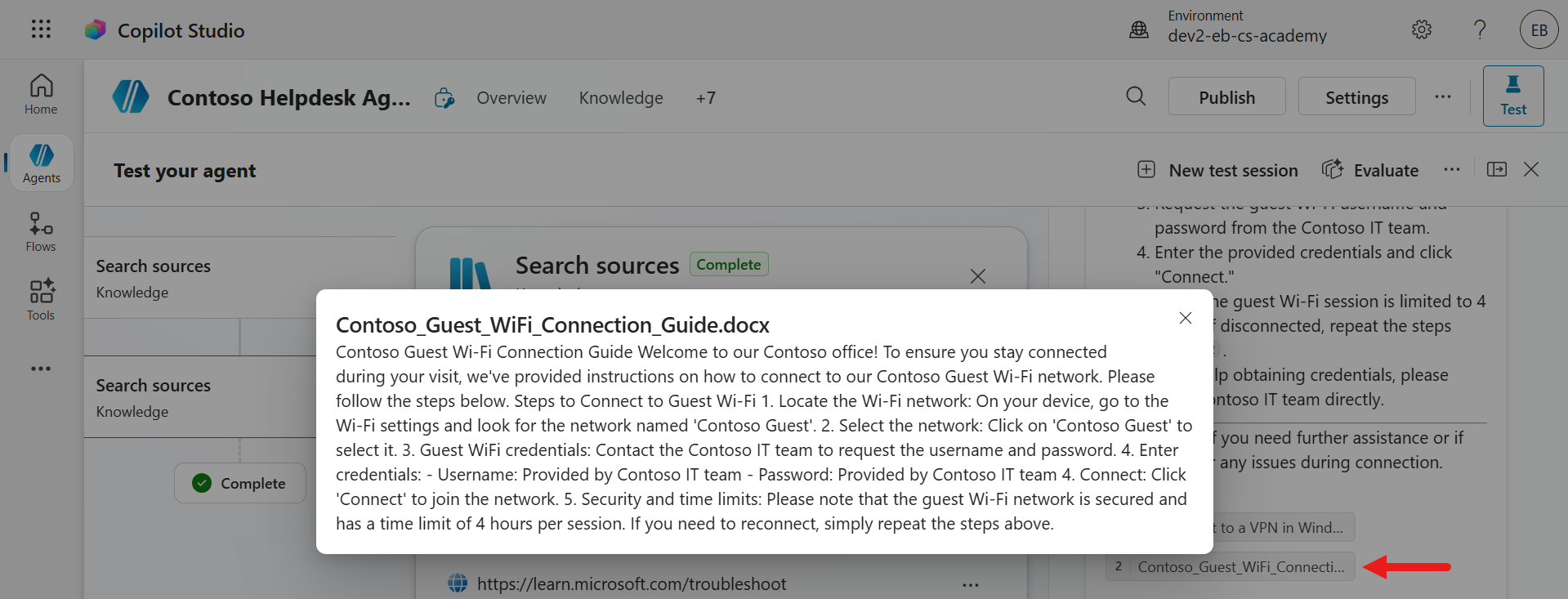The height and width of the screenshot is (599, 1568).
Task: Open settings gear icon in header
Action: point(1421,30)
